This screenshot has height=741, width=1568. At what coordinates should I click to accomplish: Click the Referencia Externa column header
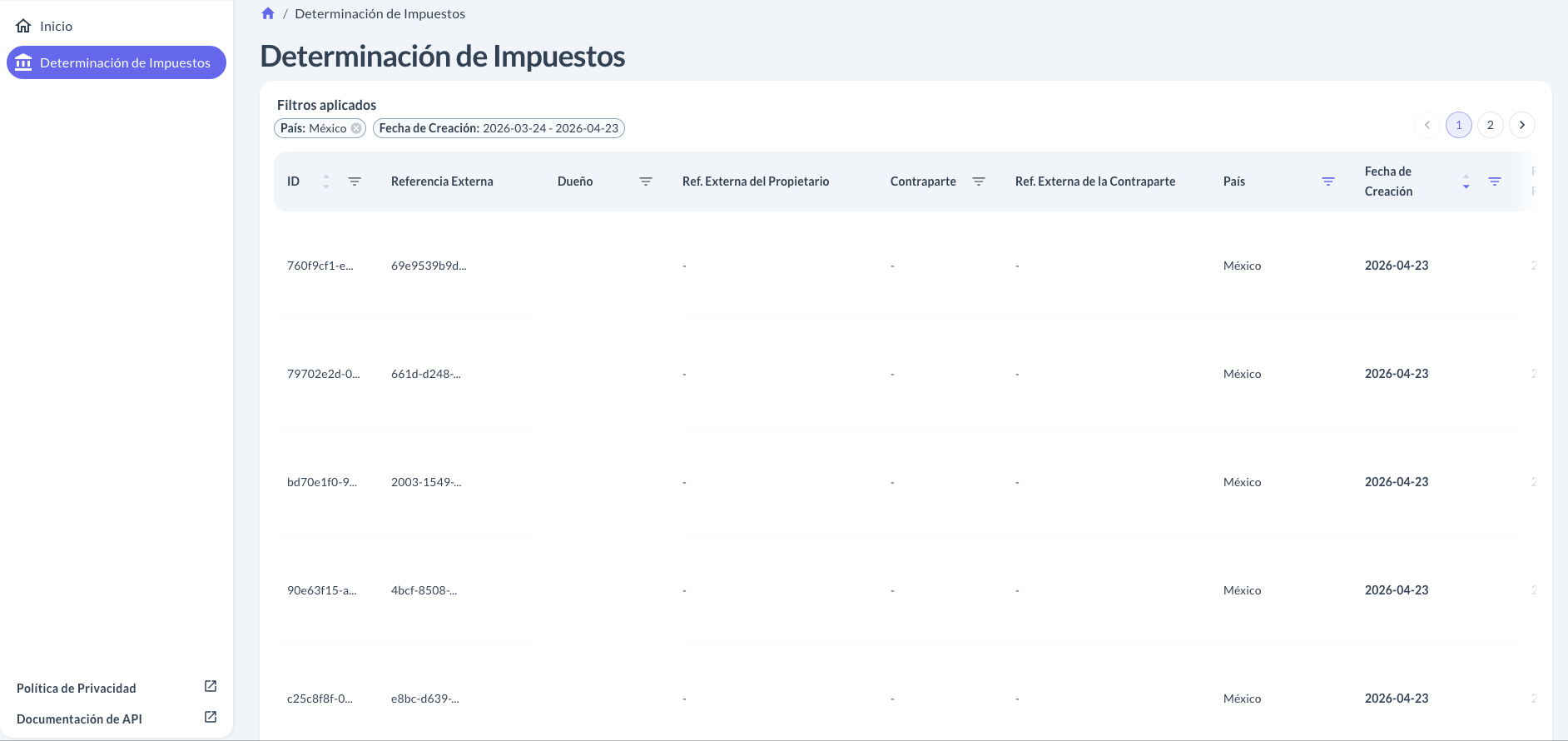(x=442, y=182)
